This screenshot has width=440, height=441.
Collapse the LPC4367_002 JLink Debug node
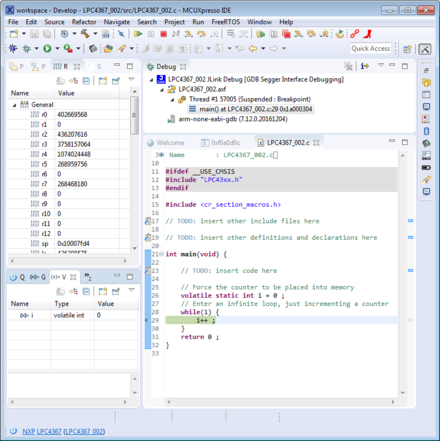tap(151, 80)
